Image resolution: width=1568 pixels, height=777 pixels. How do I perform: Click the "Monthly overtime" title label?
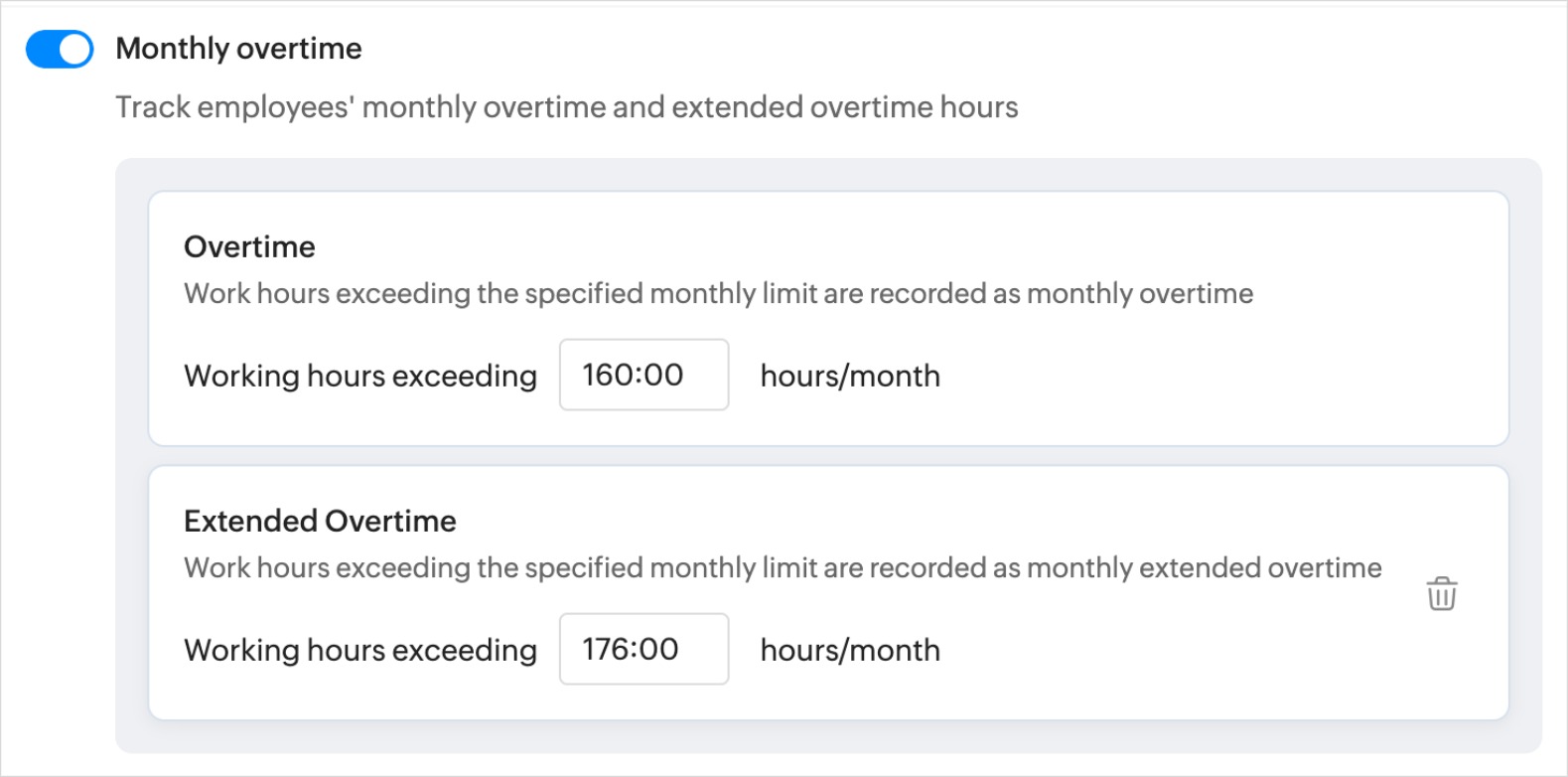click(239, 49)
